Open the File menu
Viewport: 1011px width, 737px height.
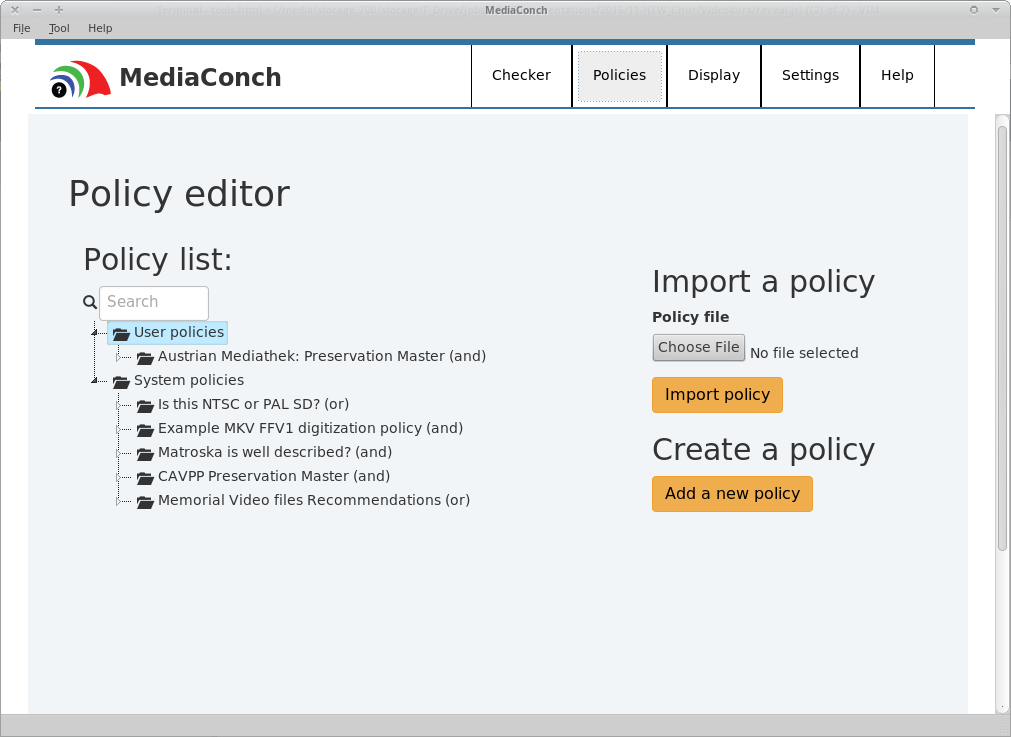coord(22,28)
